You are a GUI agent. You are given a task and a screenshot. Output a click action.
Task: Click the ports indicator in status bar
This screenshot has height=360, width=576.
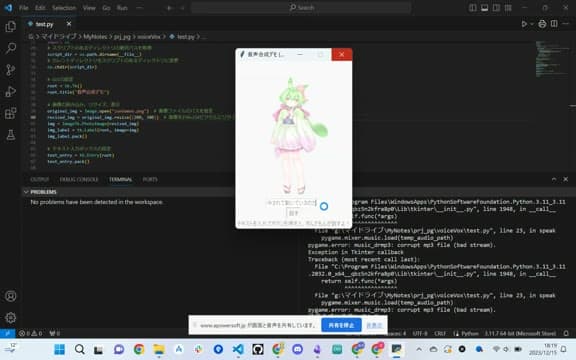pos(55,333)
